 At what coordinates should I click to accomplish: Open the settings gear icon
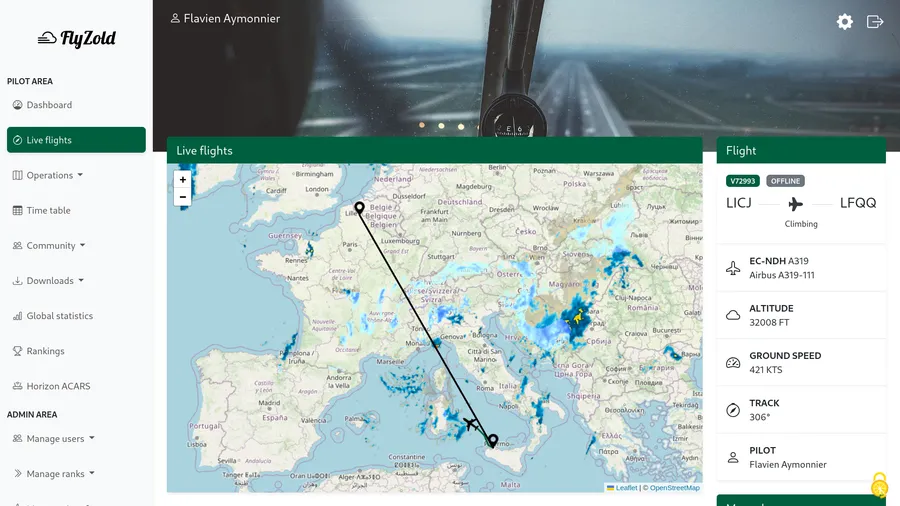pos(845,22)
